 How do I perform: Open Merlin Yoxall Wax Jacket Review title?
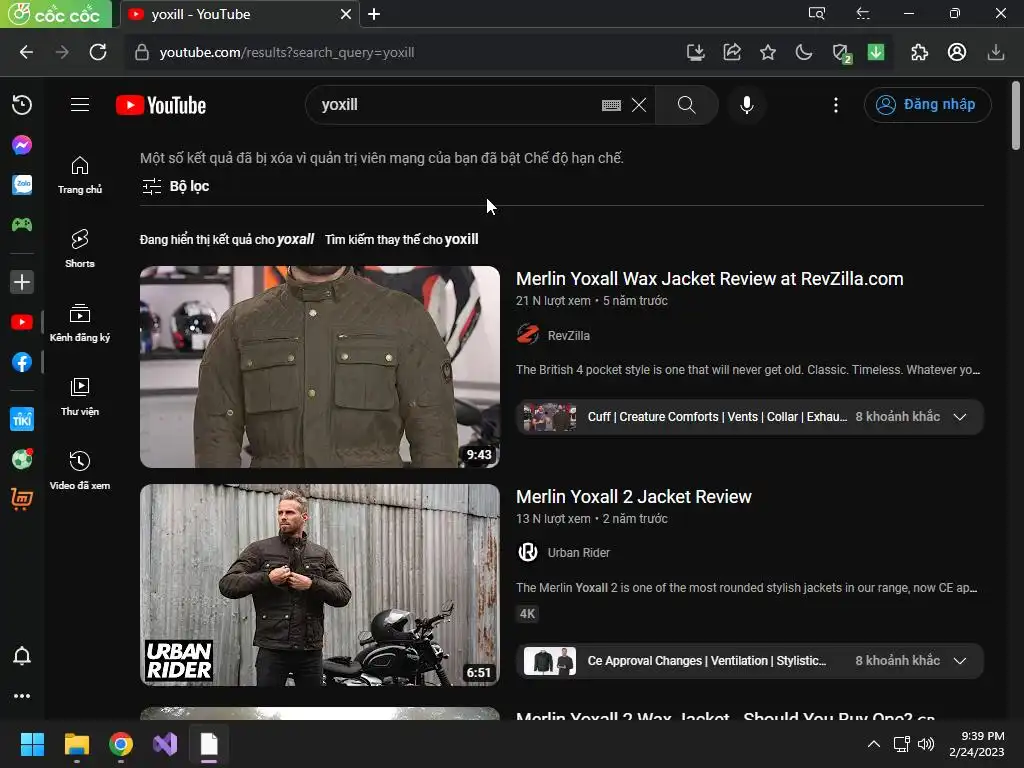tap(710, 279)
